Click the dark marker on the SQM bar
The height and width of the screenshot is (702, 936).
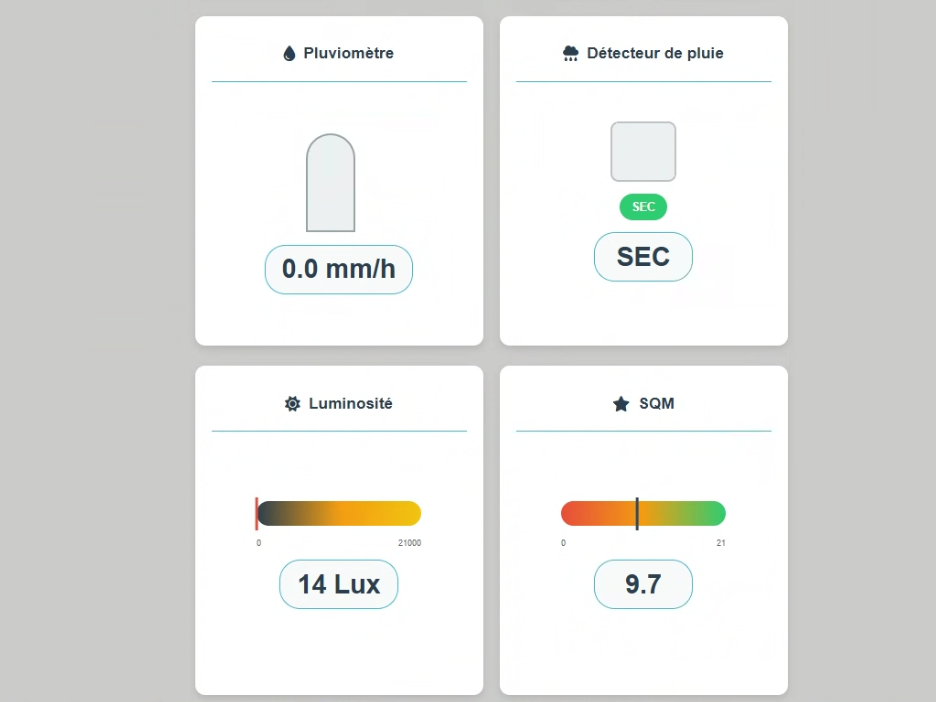point(637,513)
